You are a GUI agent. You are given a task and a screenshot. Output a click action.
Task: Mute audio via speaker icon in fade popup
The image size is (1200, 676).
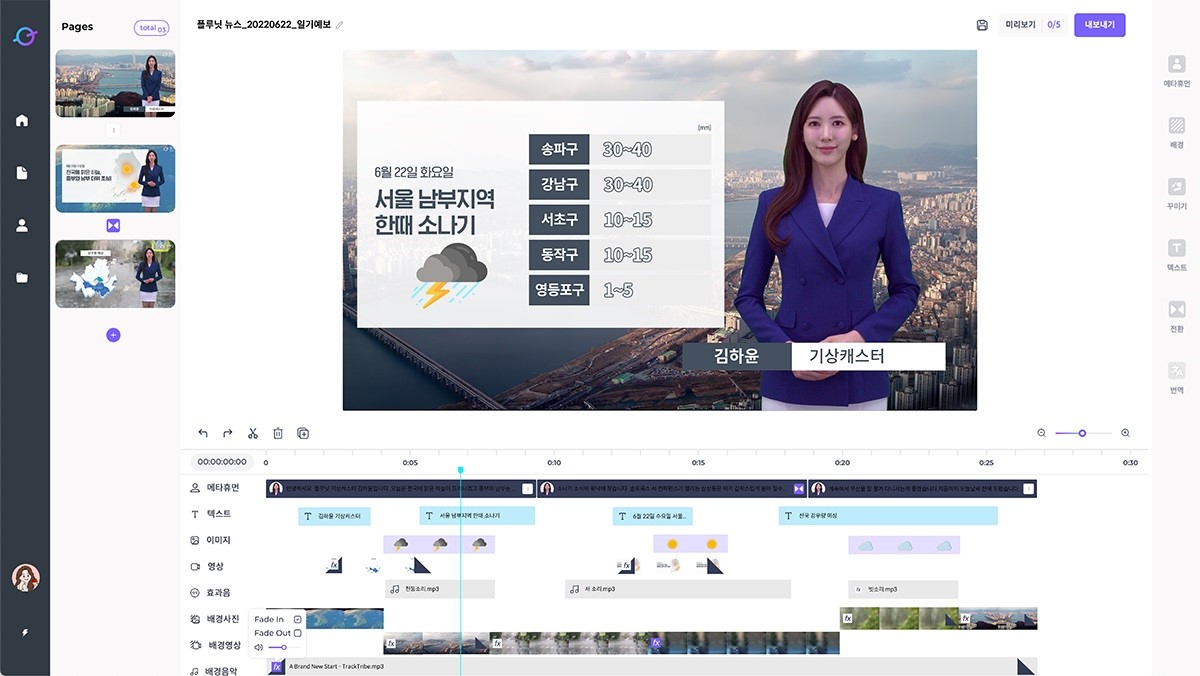point(259,647)
